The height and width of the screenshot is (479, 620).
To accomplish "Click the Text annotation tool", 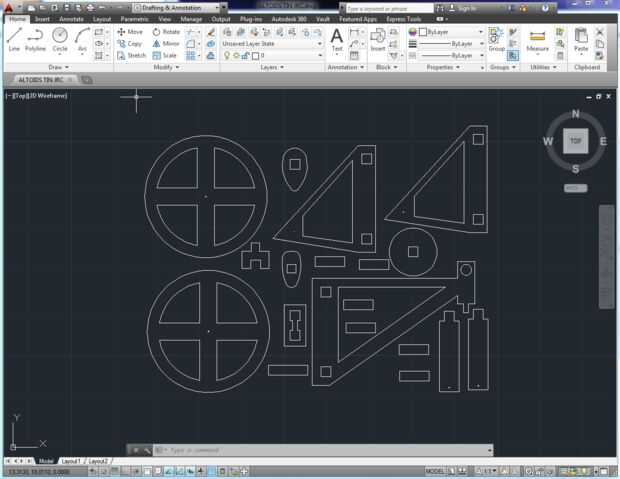I will [337, 40].
